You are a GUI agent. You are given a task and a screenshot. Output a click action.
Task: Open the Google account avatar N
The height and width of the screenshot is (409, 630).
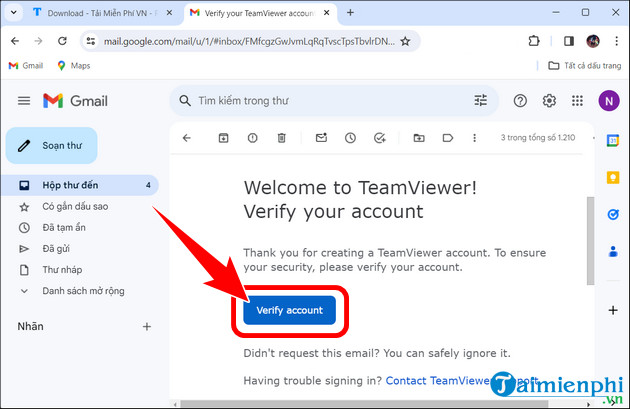609,101
